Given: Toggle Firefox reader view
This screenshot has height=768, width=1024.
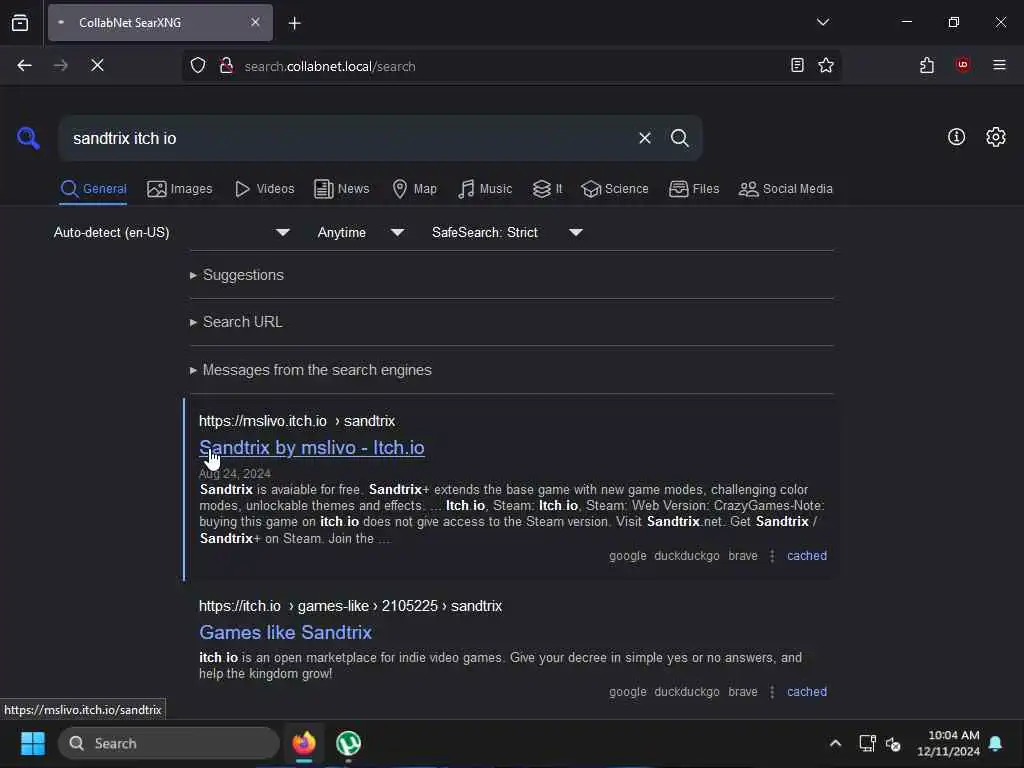Looking at the screenshot, I should click(x=797, y=65).
